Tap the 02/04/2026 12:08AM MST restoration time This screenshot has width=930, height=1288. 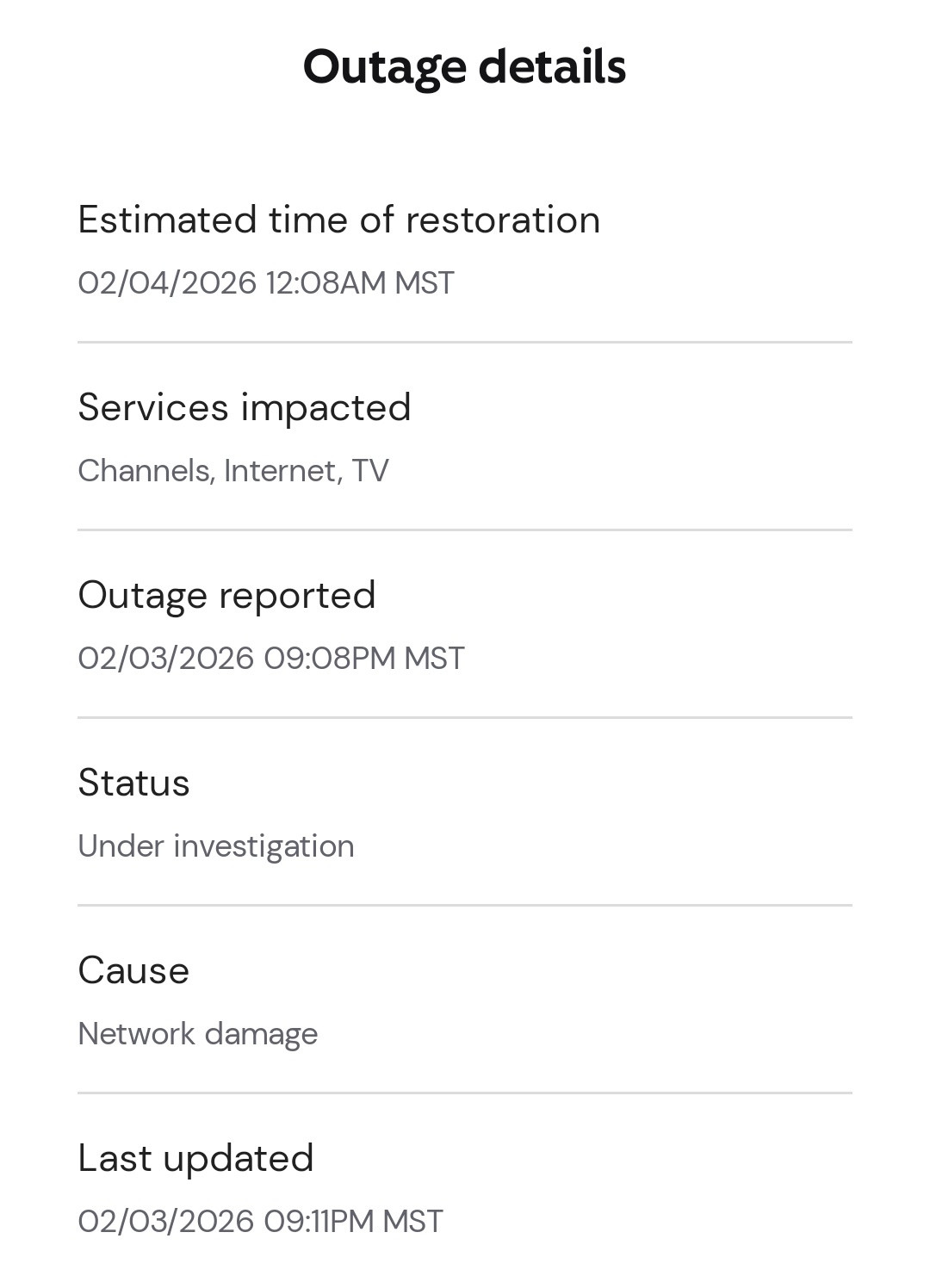tap(265, 282)
